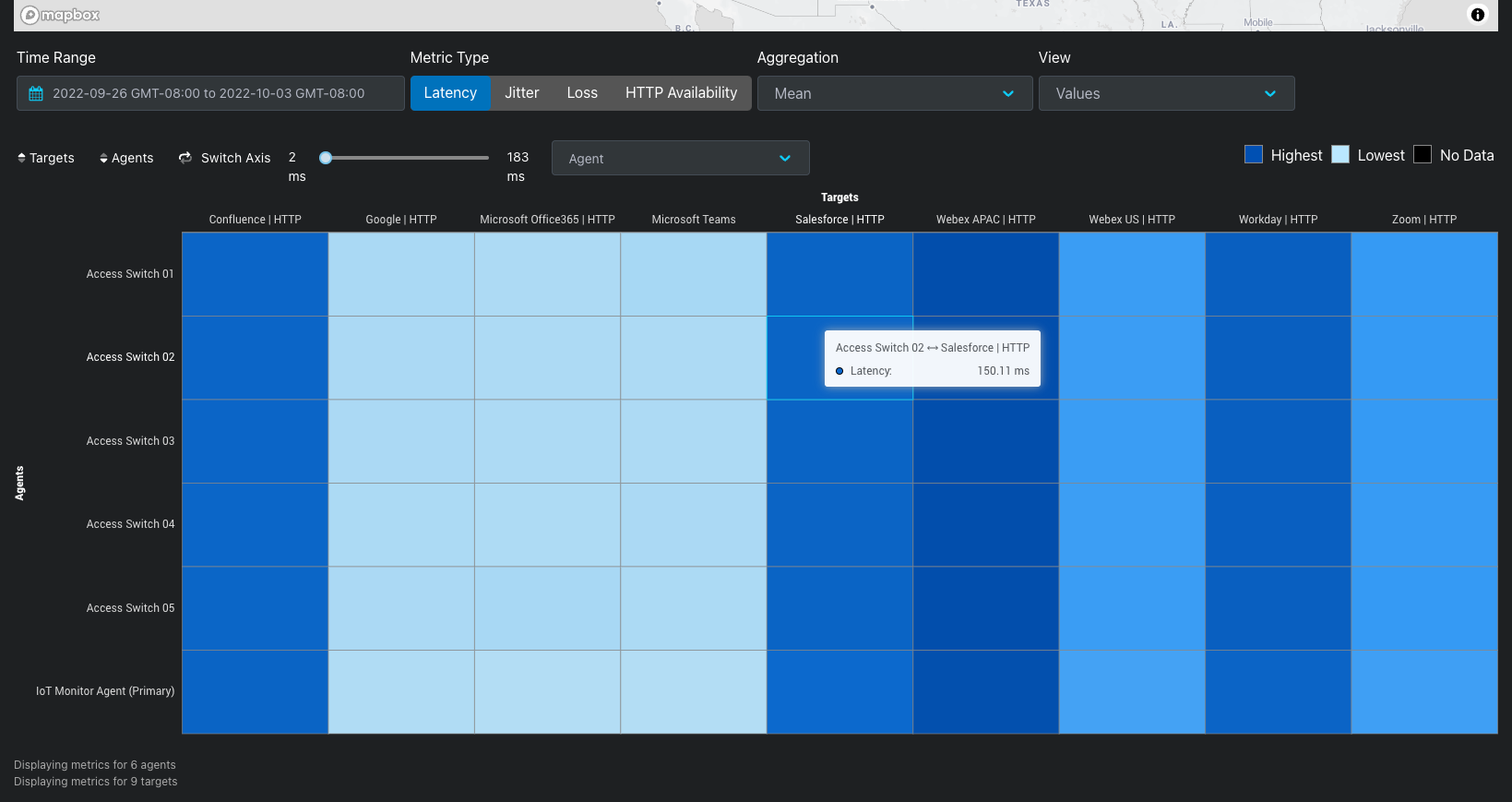This screenshot has width=1512, height=802.
Task: Click the Switch Axis swap icon
Action: click(x=185, y=158)
